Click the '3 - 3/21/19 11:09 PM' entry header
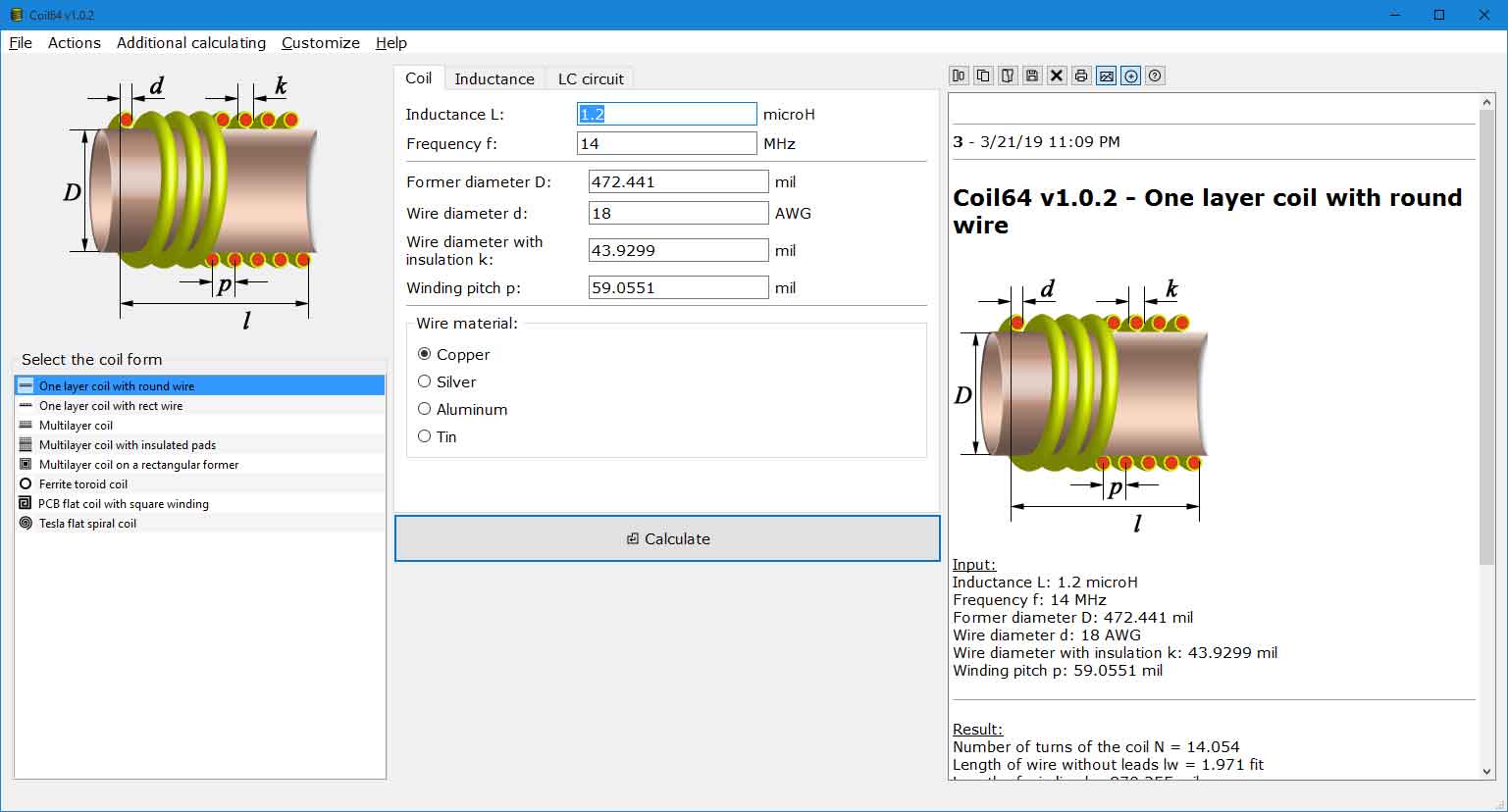This screenshot has height=812, width=1508. (1037, 141)
